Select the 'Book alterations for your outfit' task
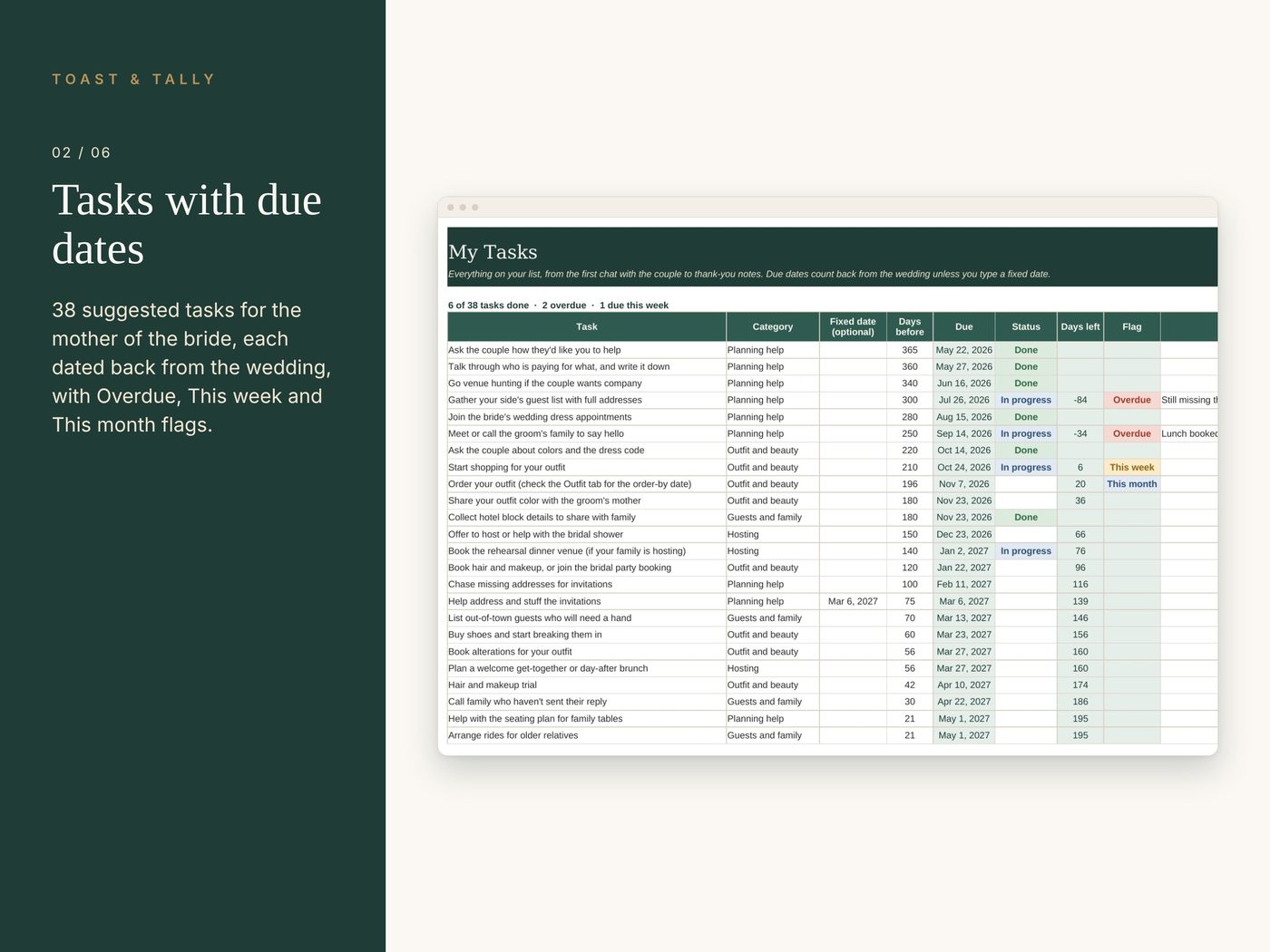This screenshot has height=952, width=1270. [587, 652]
